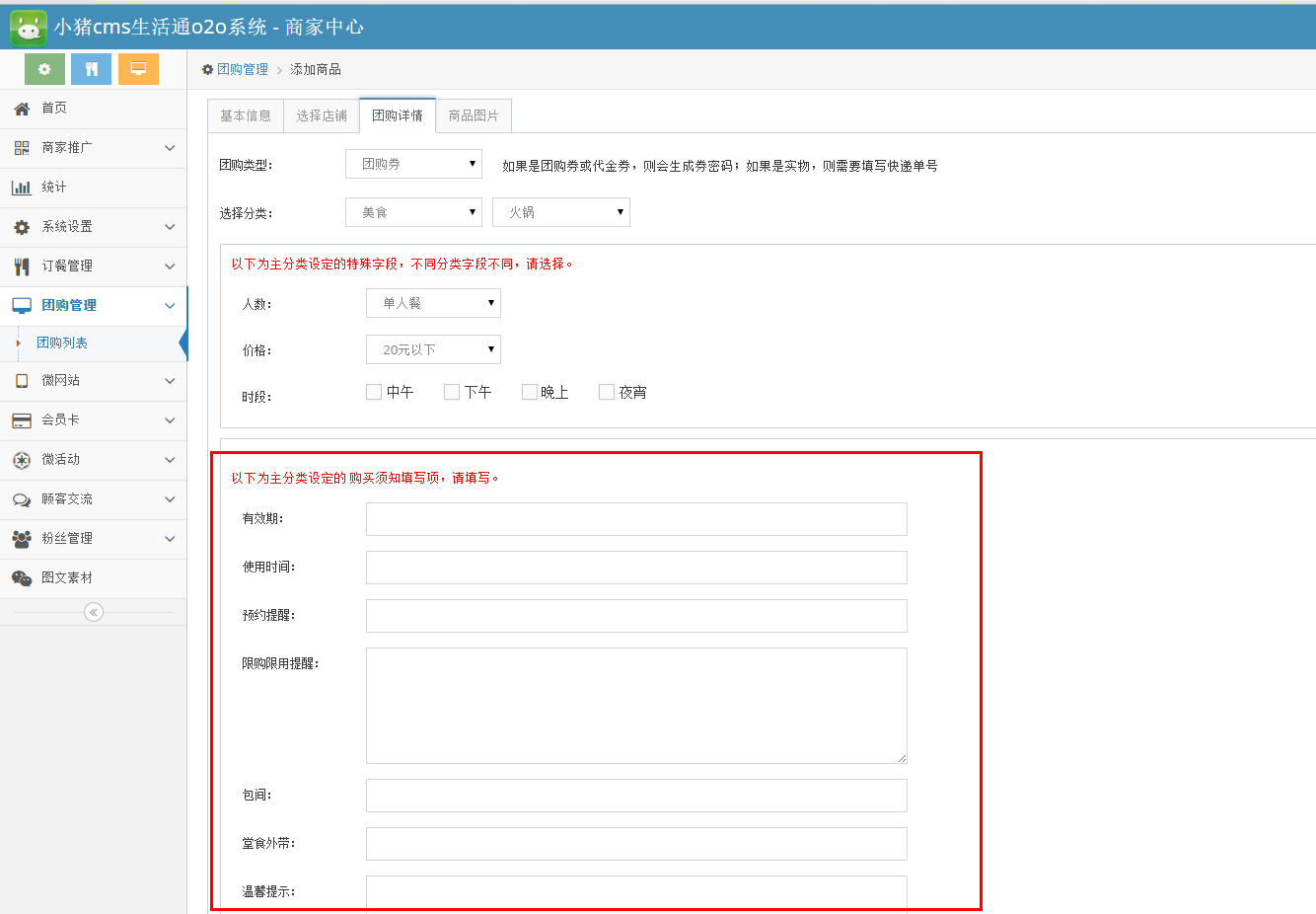Viewport: 1316px width, 914px height.
Task: Check the 中午 time checkbox
Action: coord(374,391)
